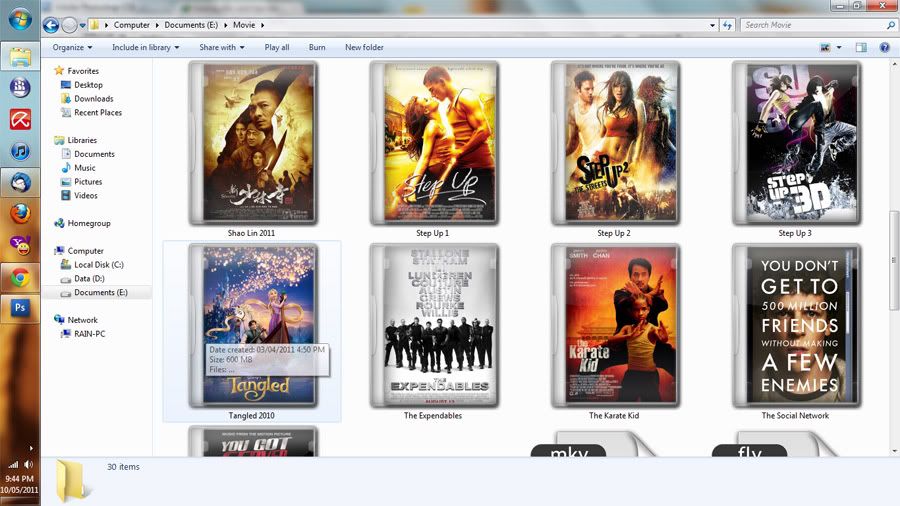Open the Help icon
The width and height of the screenshot is (900, 506).
pyautogui.click(x=885, y=48)
